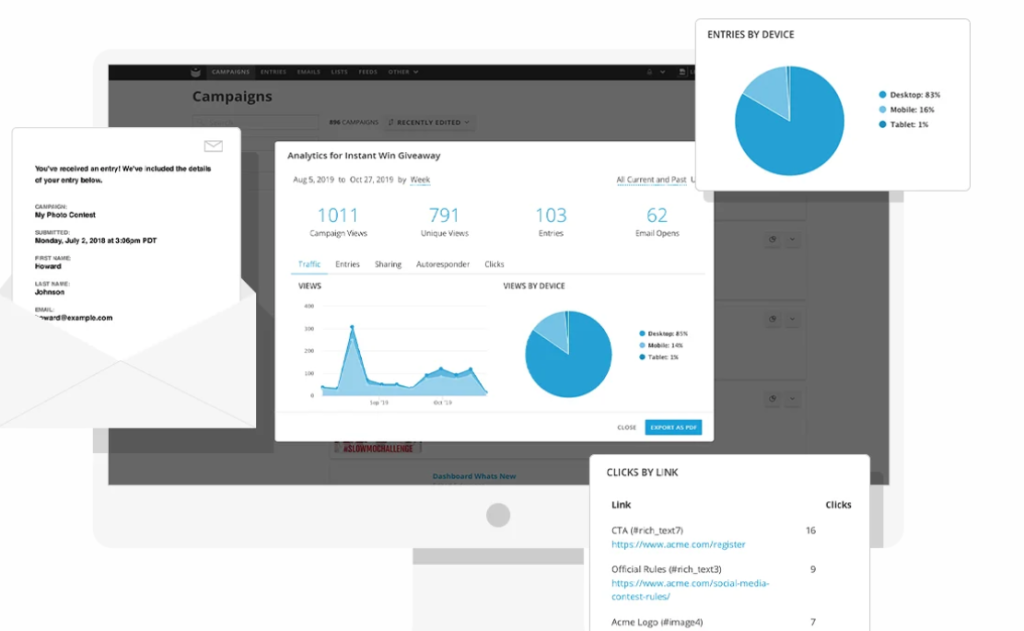Image resolution: width=1024 pixels, height=631 pixels.
Task: Switch to the Sharing tab
Action: click(388, 264)
